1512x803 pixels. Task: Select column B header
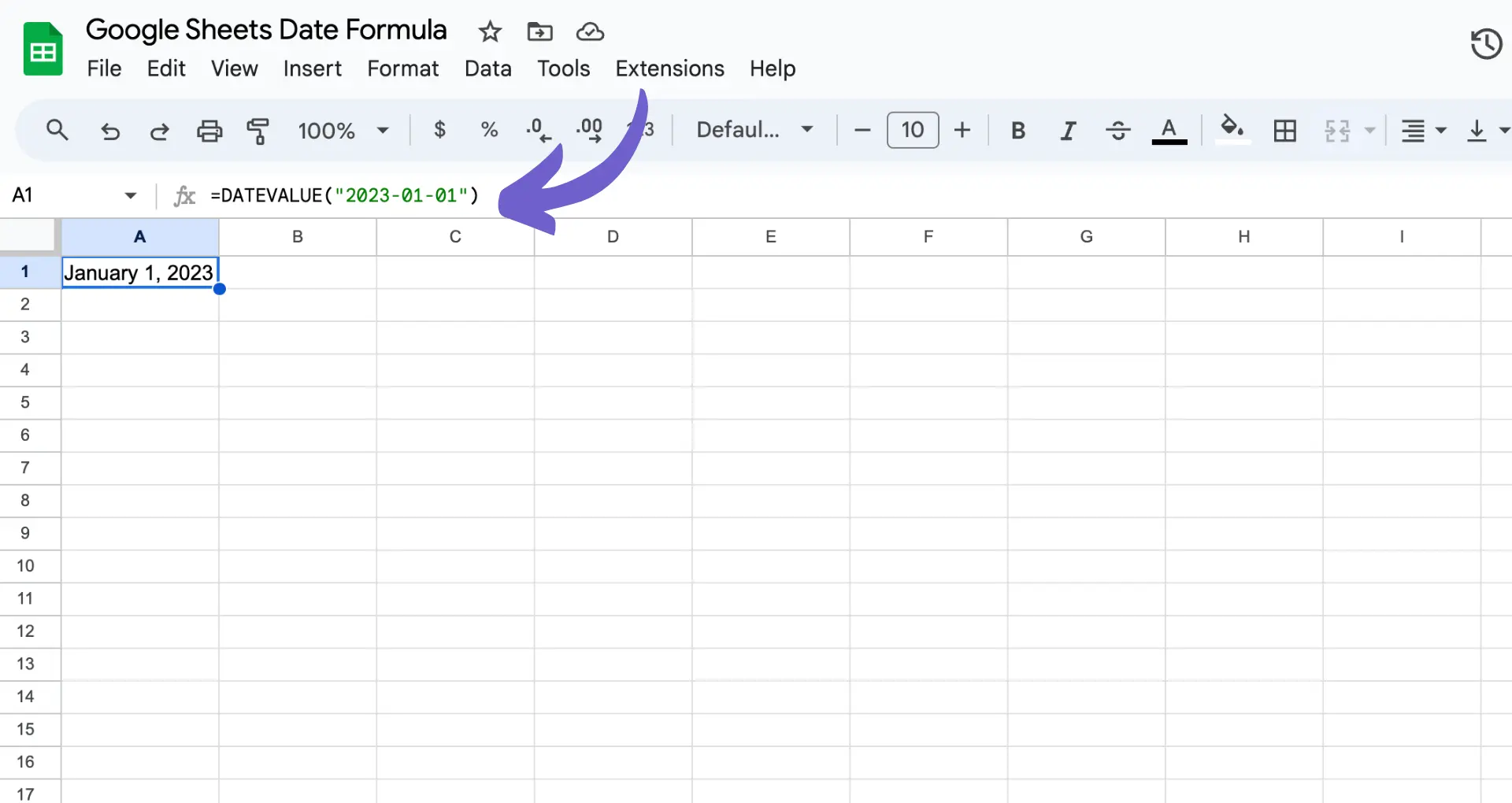coord(298,237)
